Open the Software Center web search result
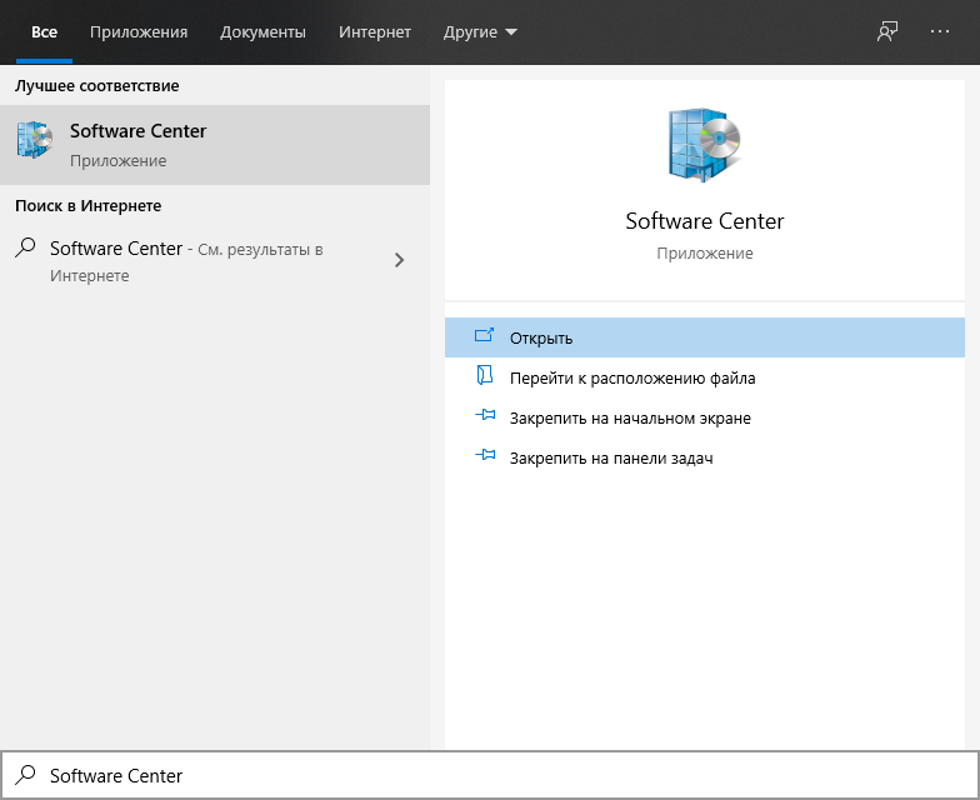Screen dimensions: 980x800 (215, 261)
